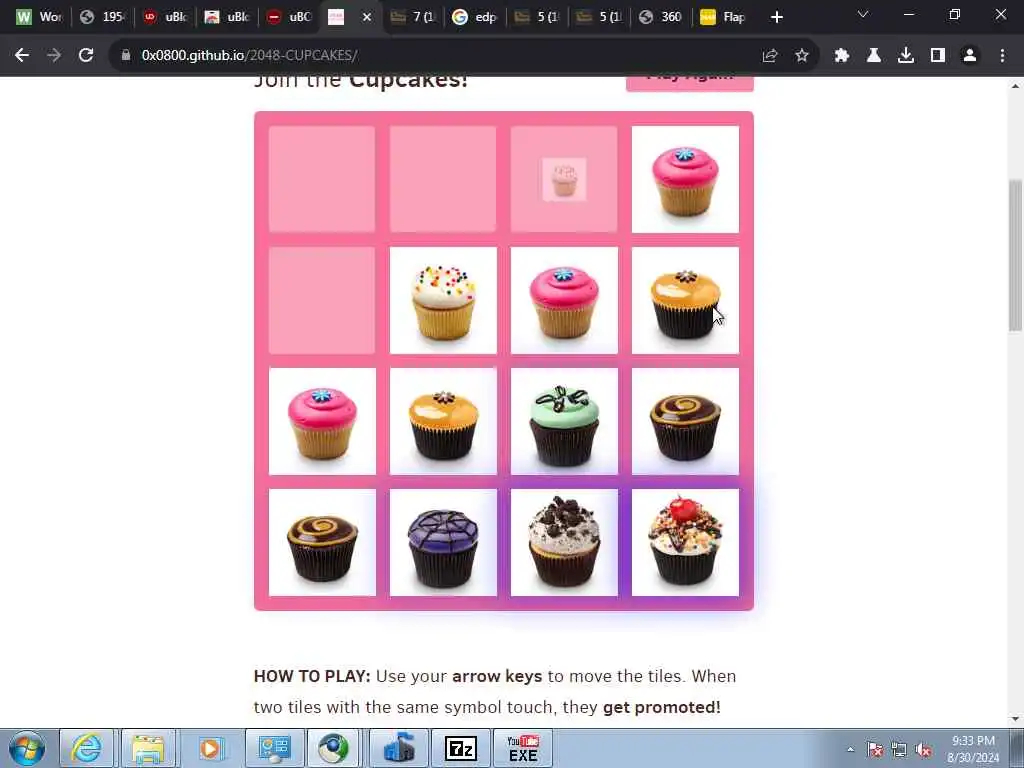
Task: Click the purple spiderweb cupcake tile
Action: [x=443, y=543]
